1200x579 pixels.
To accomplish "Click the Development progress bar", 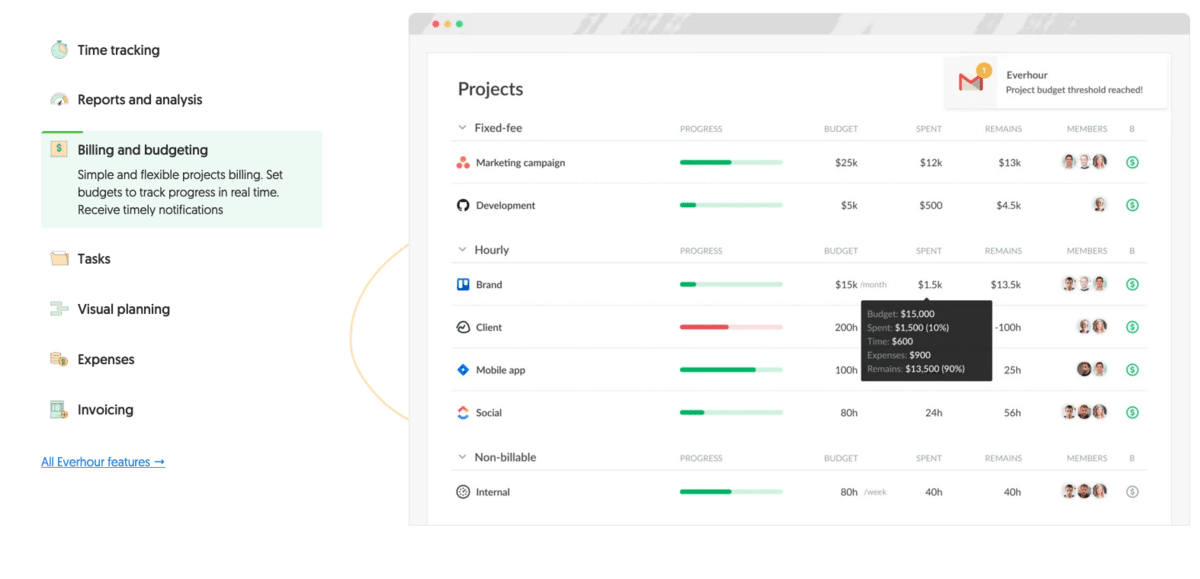I will [731, 205].
